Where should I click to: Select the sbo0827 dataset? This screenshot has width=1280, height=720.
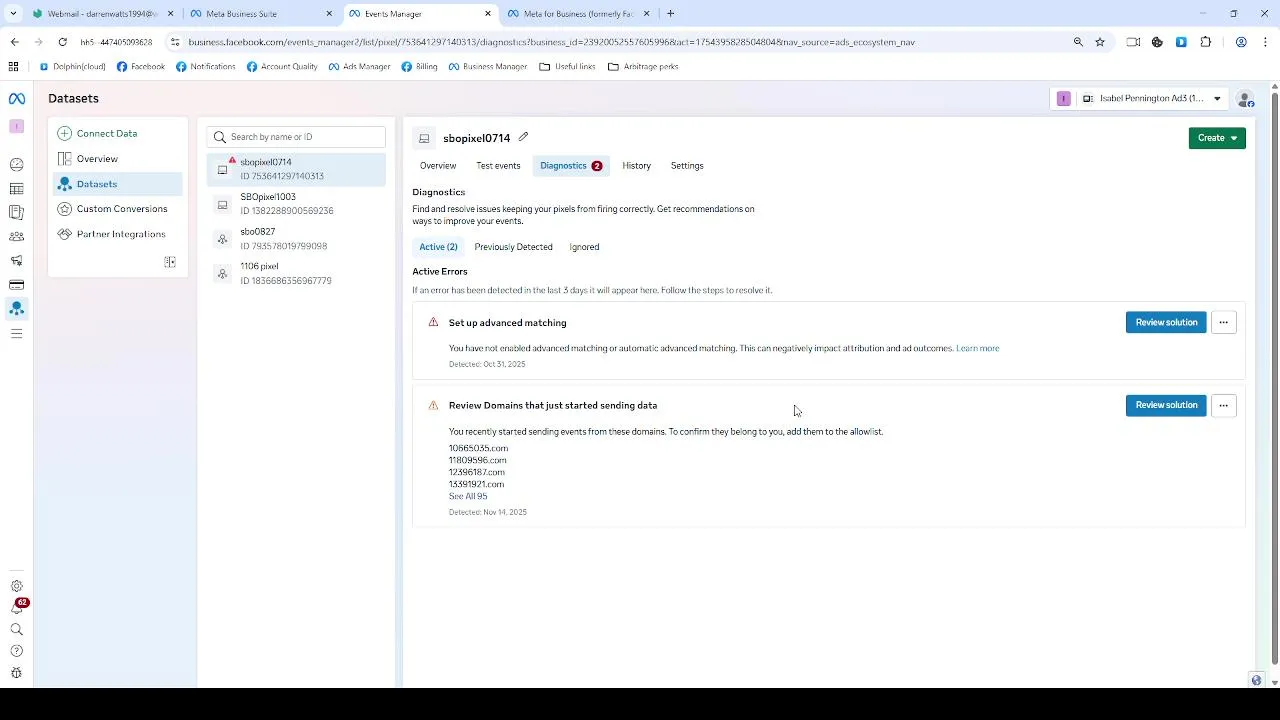coord(296,239)
